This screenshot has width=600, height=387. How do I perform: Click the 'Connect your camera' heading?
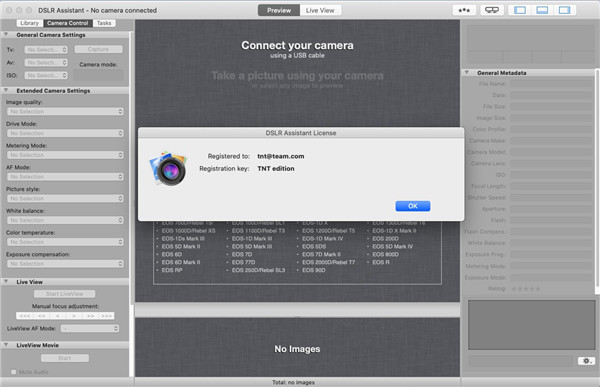pos(297,45)
